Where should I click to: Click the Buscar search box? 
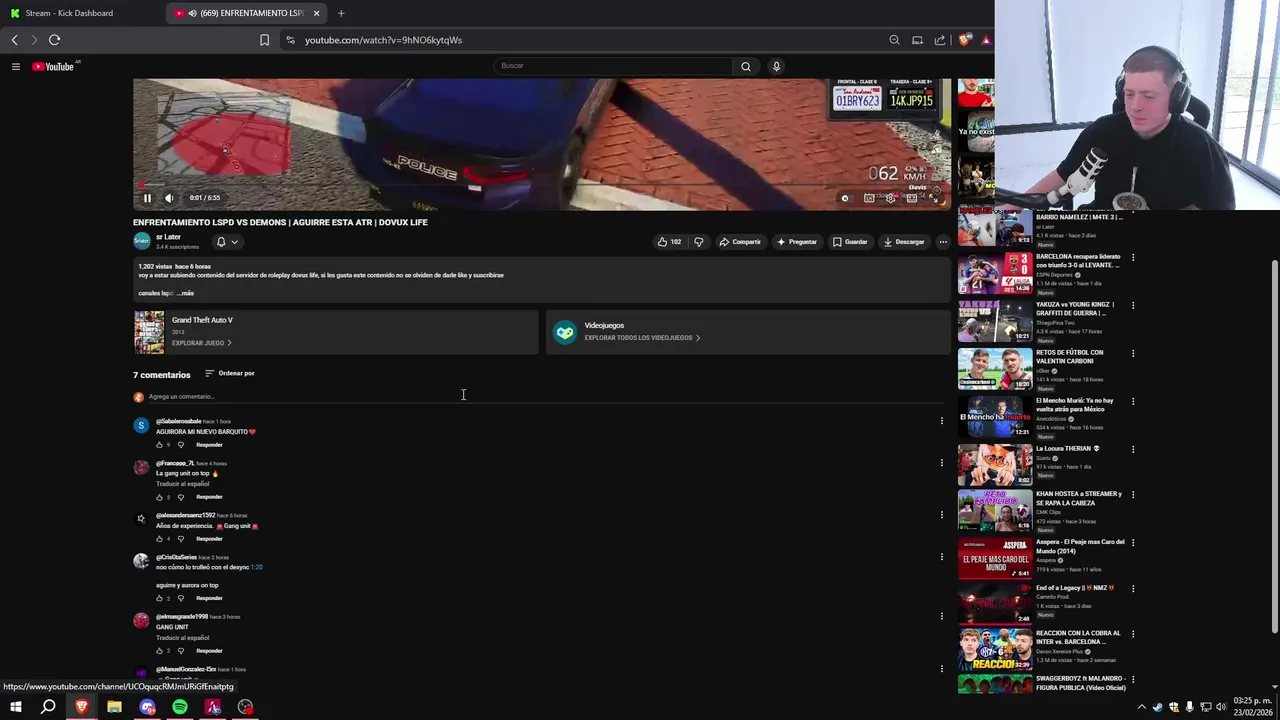click(614, 66)
